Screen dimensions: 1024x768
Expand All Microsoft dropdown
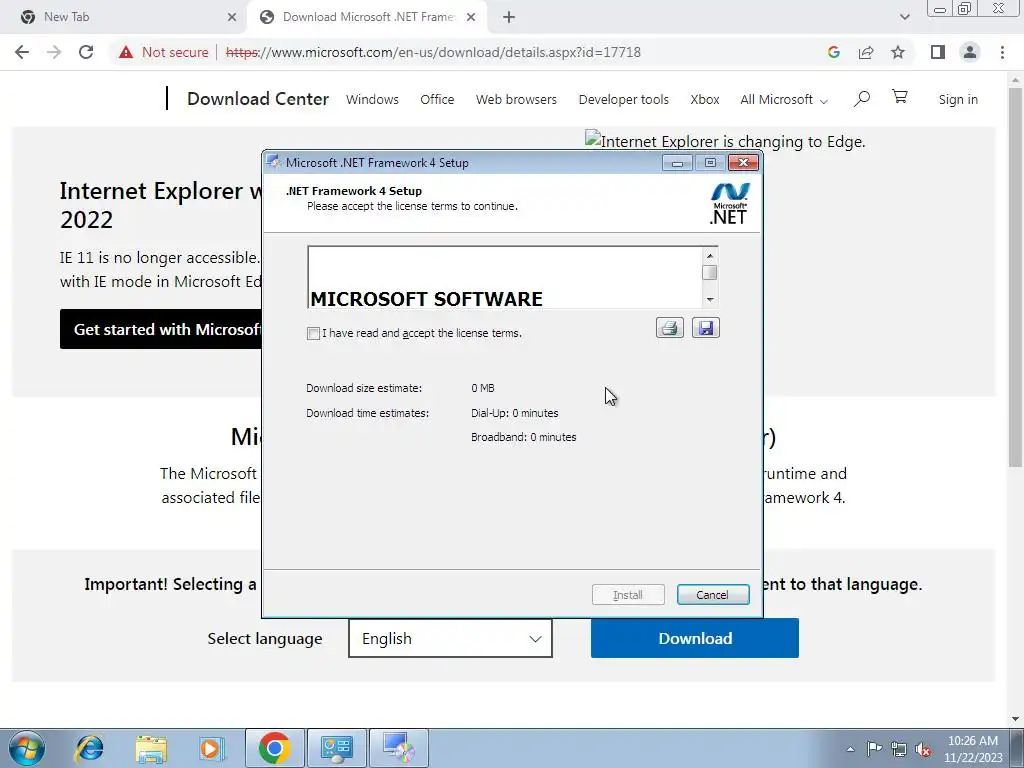point(784,99)
